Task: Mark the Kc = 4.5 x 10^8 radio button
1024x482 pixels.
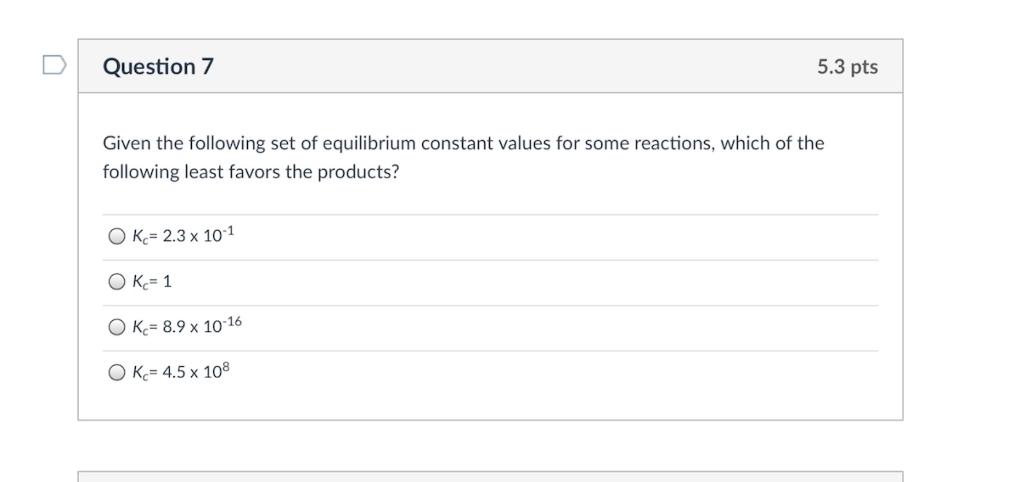Action: point(117,373)
